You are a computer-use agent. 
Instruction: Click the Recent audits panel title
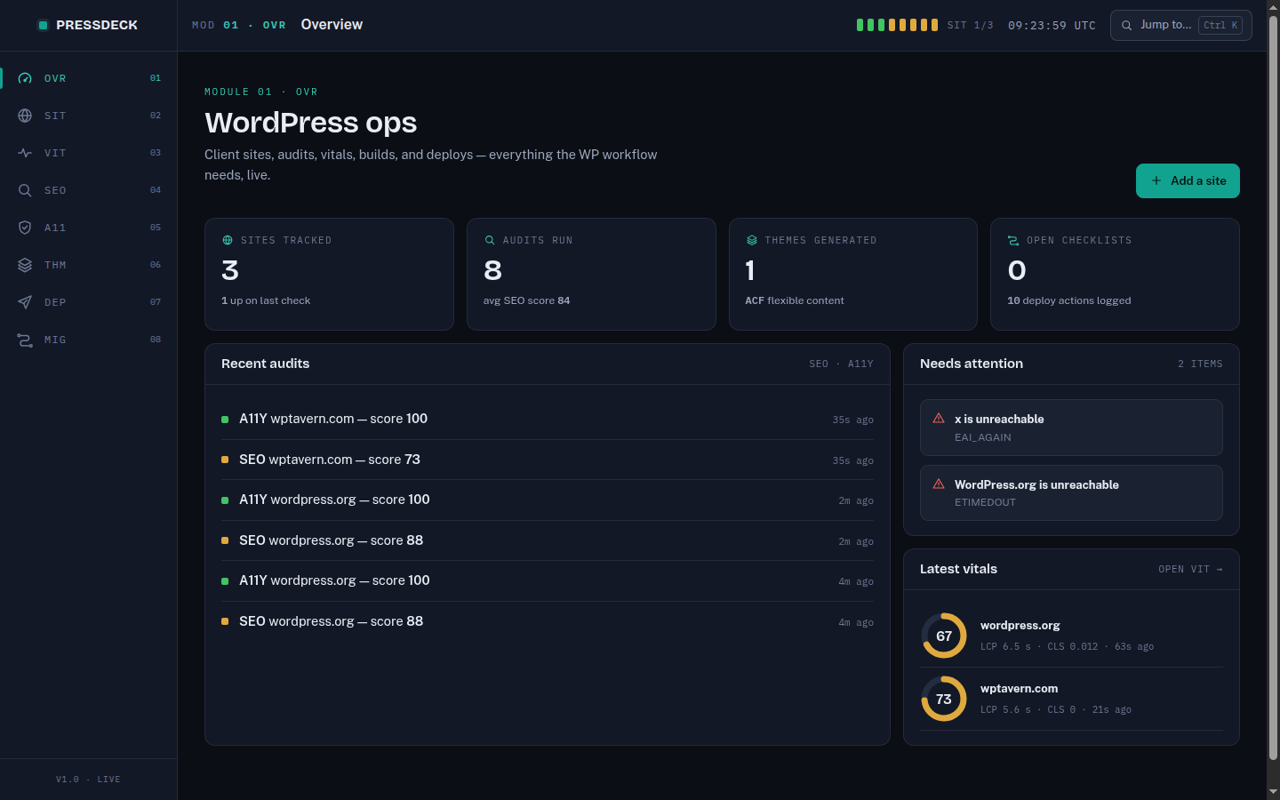coord(265,363)
